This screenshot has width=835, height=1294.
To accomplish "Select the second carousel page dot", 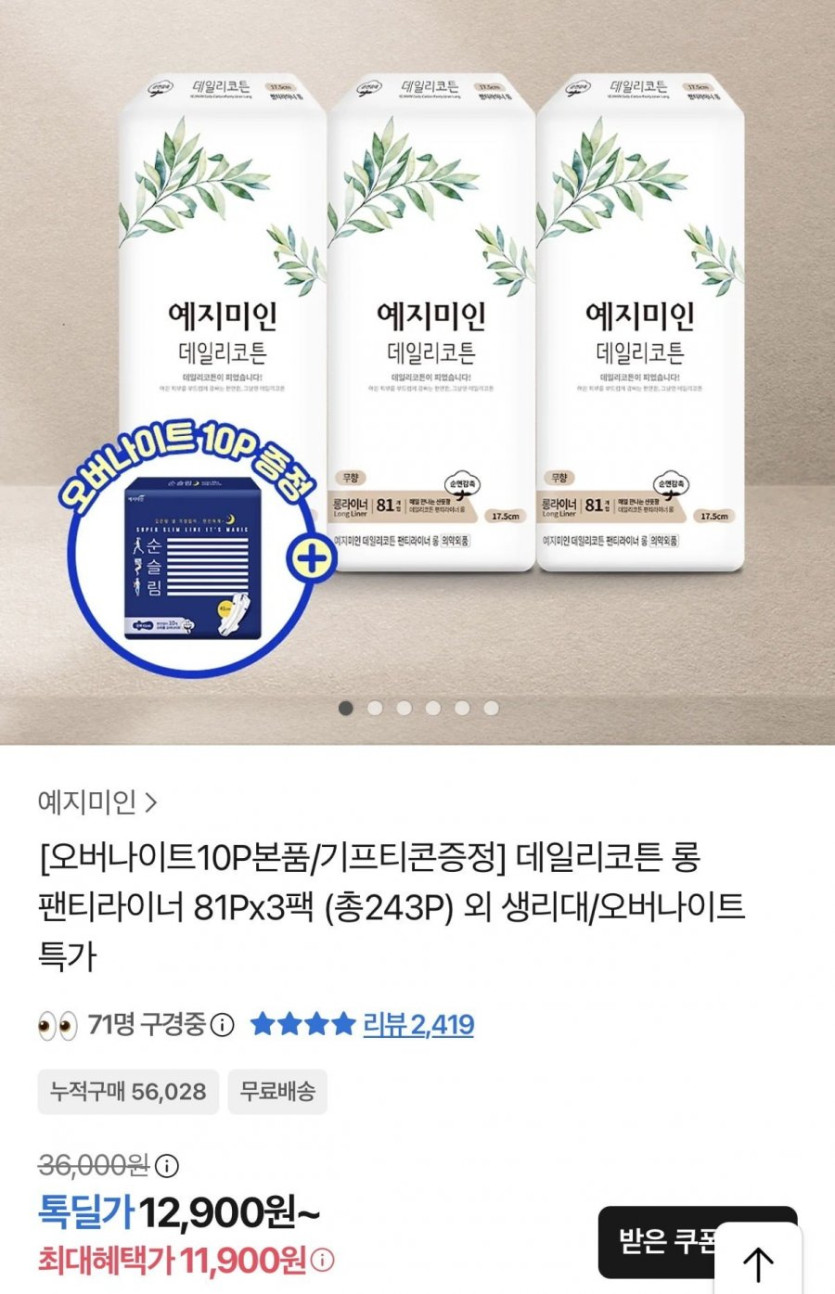I will 375,708.
